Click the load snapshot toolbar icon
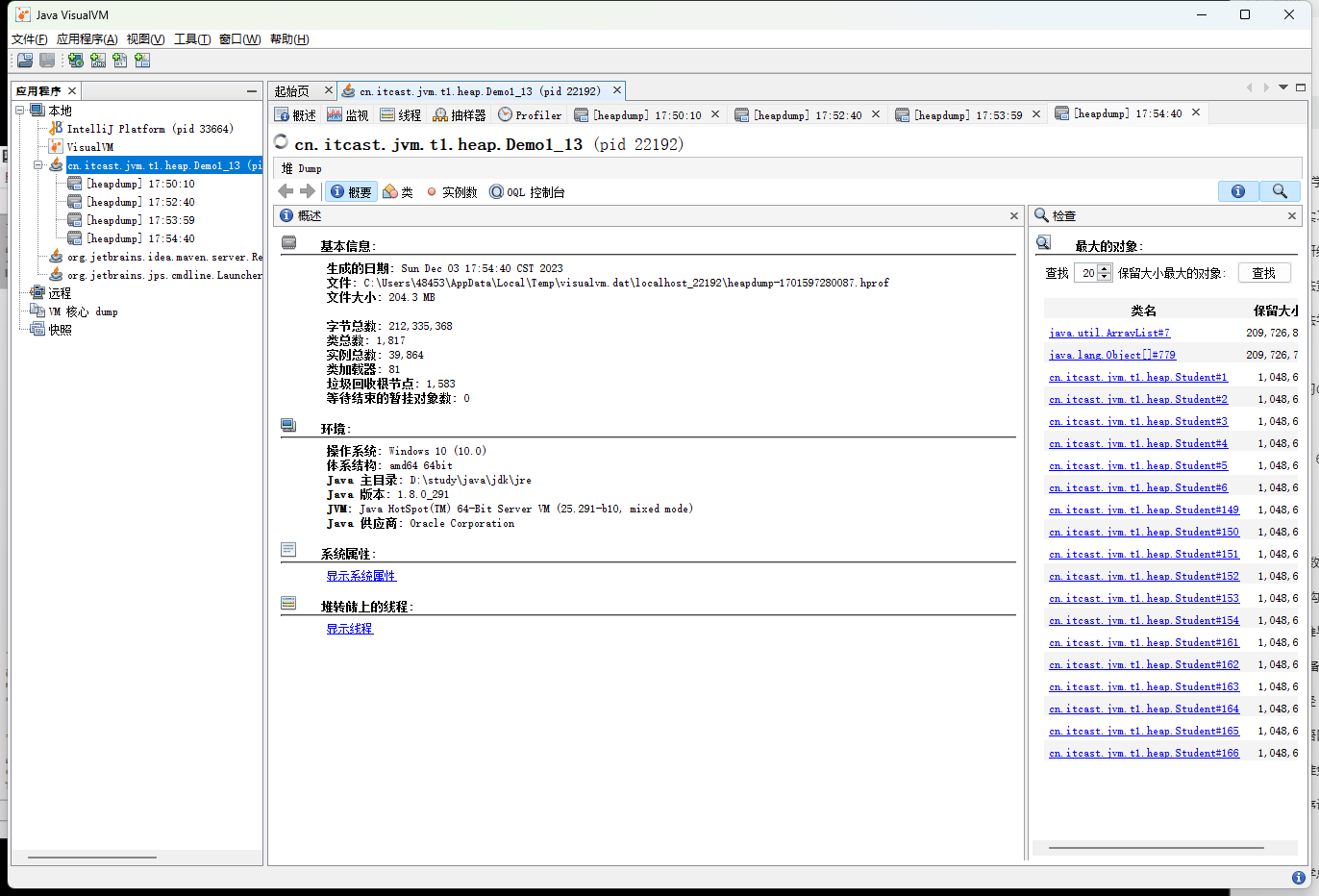Viewport: 1319px width, 896px height. 25,61
